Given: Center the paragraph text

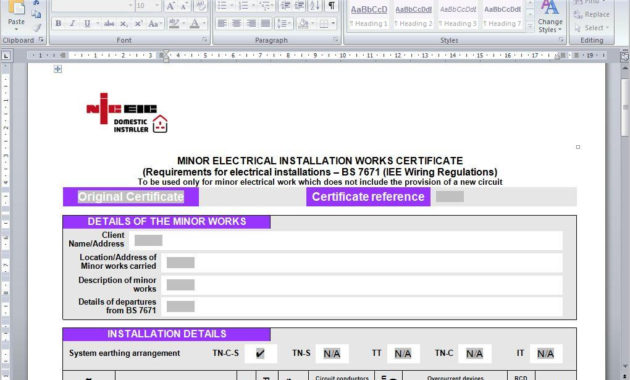Looking at the screenshot, I should click(x=237, y=24).
